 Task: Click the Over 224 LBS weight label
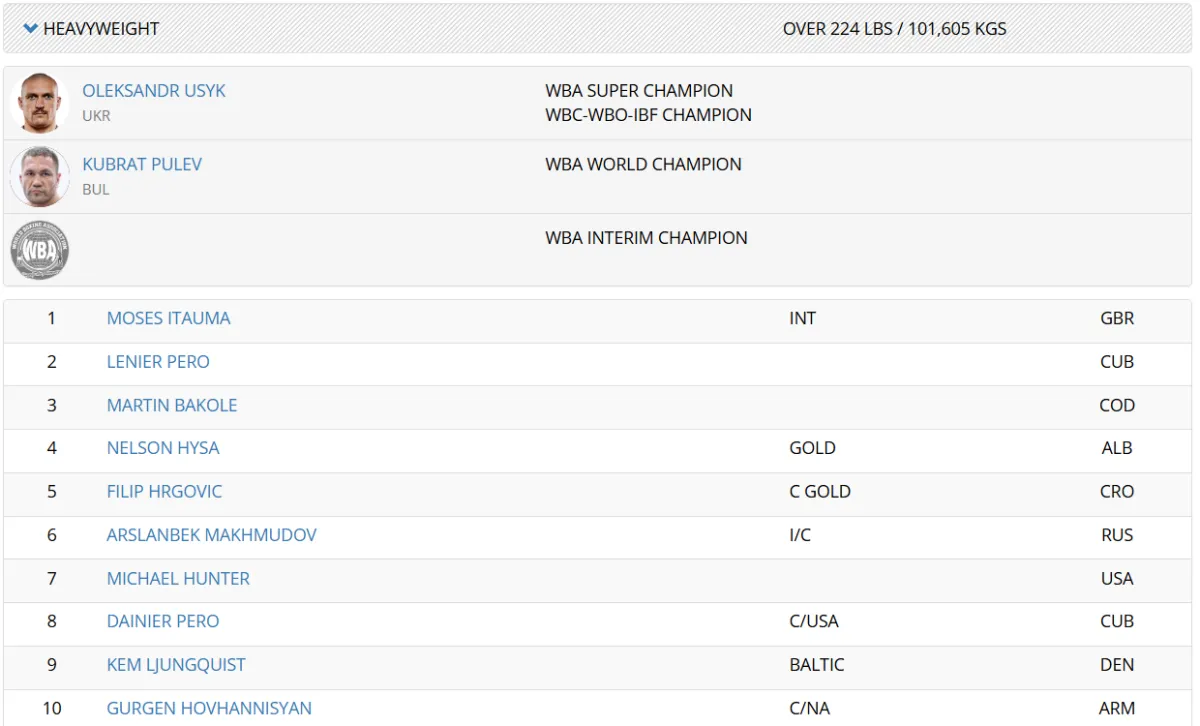pyautogui.click(x=894, y=29)
